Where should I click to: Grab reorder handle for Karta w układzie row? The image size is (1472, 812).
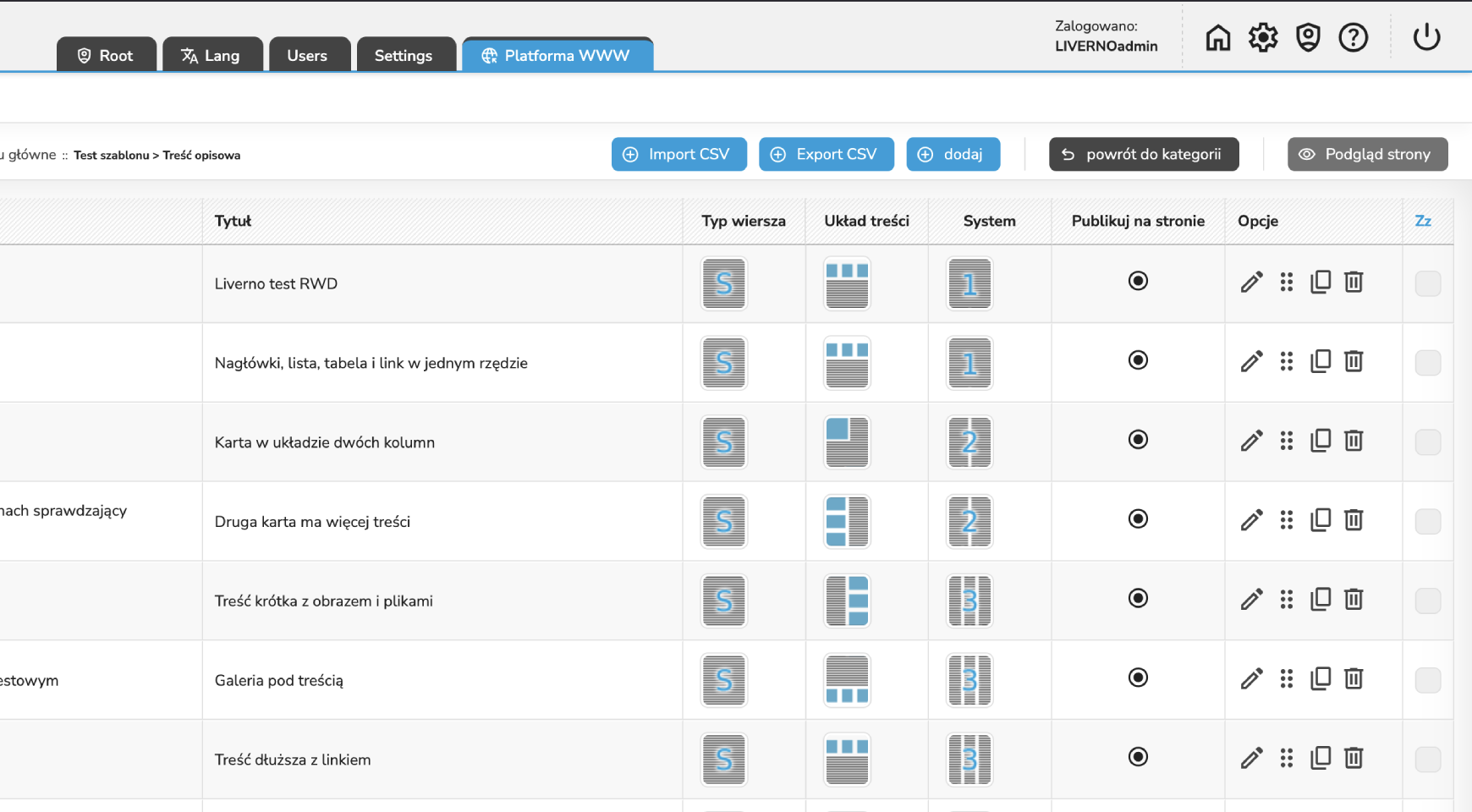pyautogui.click(x=1287, y=441)
